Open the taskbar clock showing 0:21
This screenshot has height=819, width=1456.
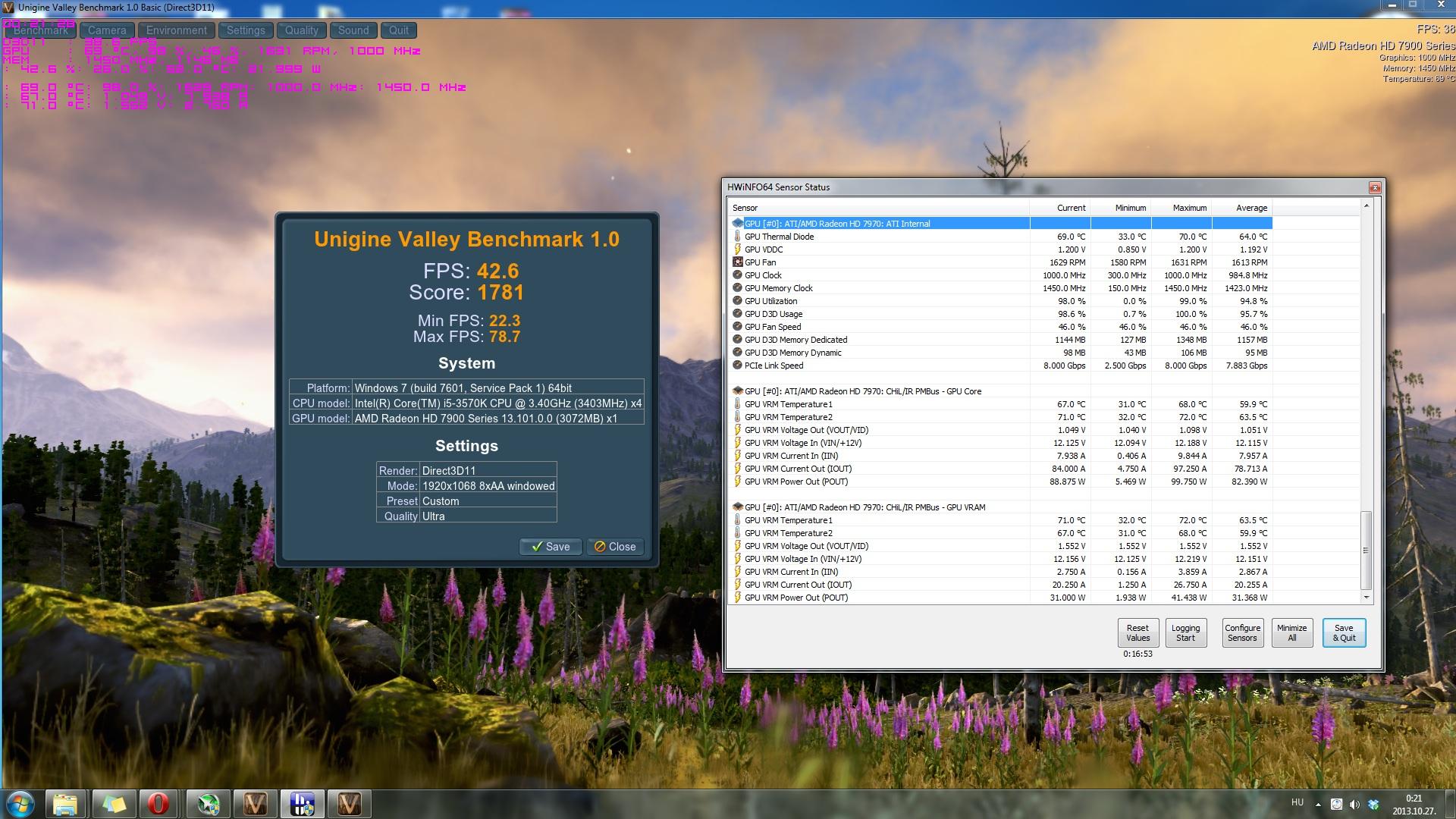tap(1414, 804)
